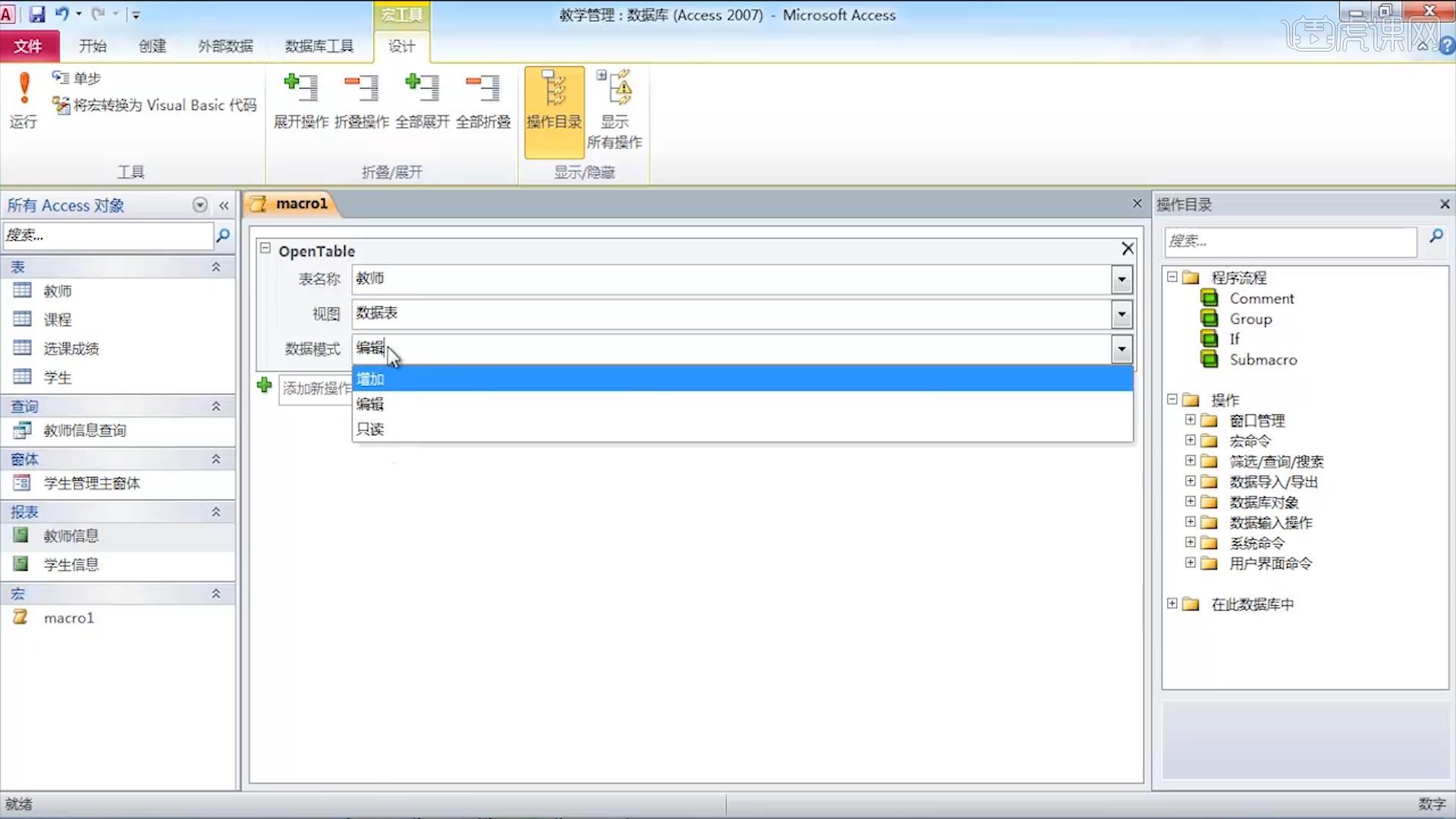Open the 视图 dropdown
Image resolution: width=1456 pixels, height=819 pixels.
coord(1122,314)
